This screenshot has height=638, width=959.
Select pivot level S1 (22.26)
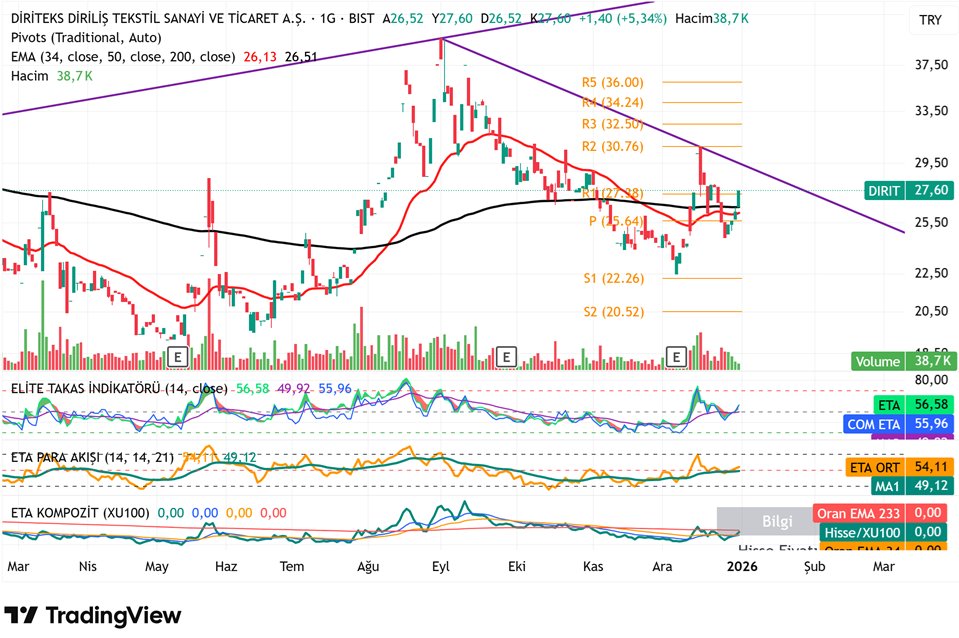[613, 279]
